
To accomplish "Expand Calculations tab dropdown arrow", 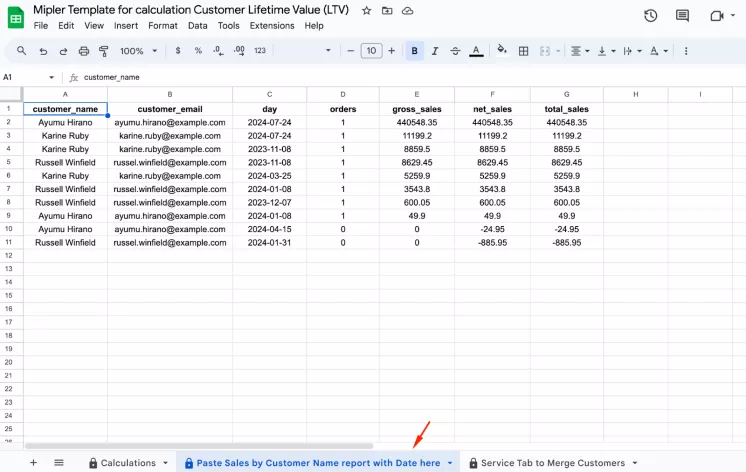I will [165, 463].
